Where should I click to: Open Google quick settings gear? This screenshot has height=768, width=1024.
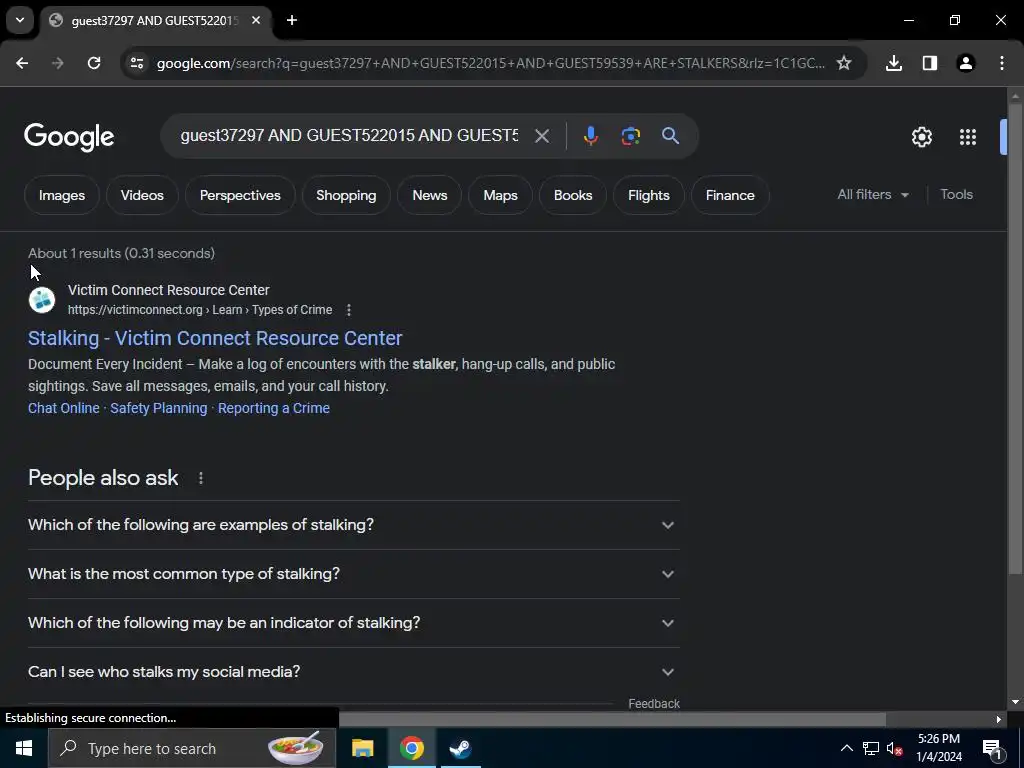[921, 136]
